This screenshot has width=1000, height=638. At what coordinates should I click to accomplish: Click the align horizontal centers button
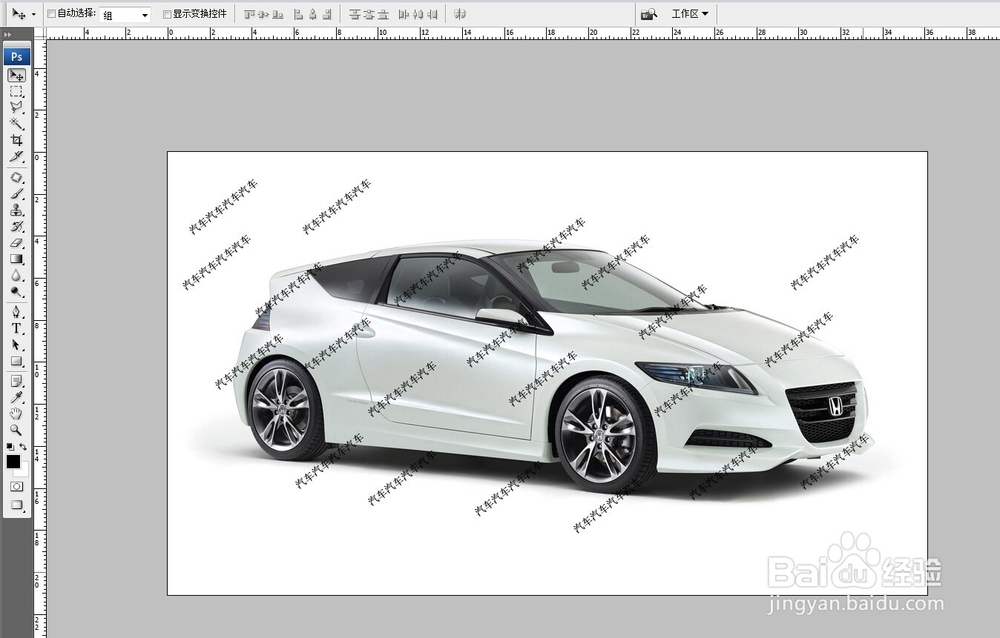pos(312,15)
